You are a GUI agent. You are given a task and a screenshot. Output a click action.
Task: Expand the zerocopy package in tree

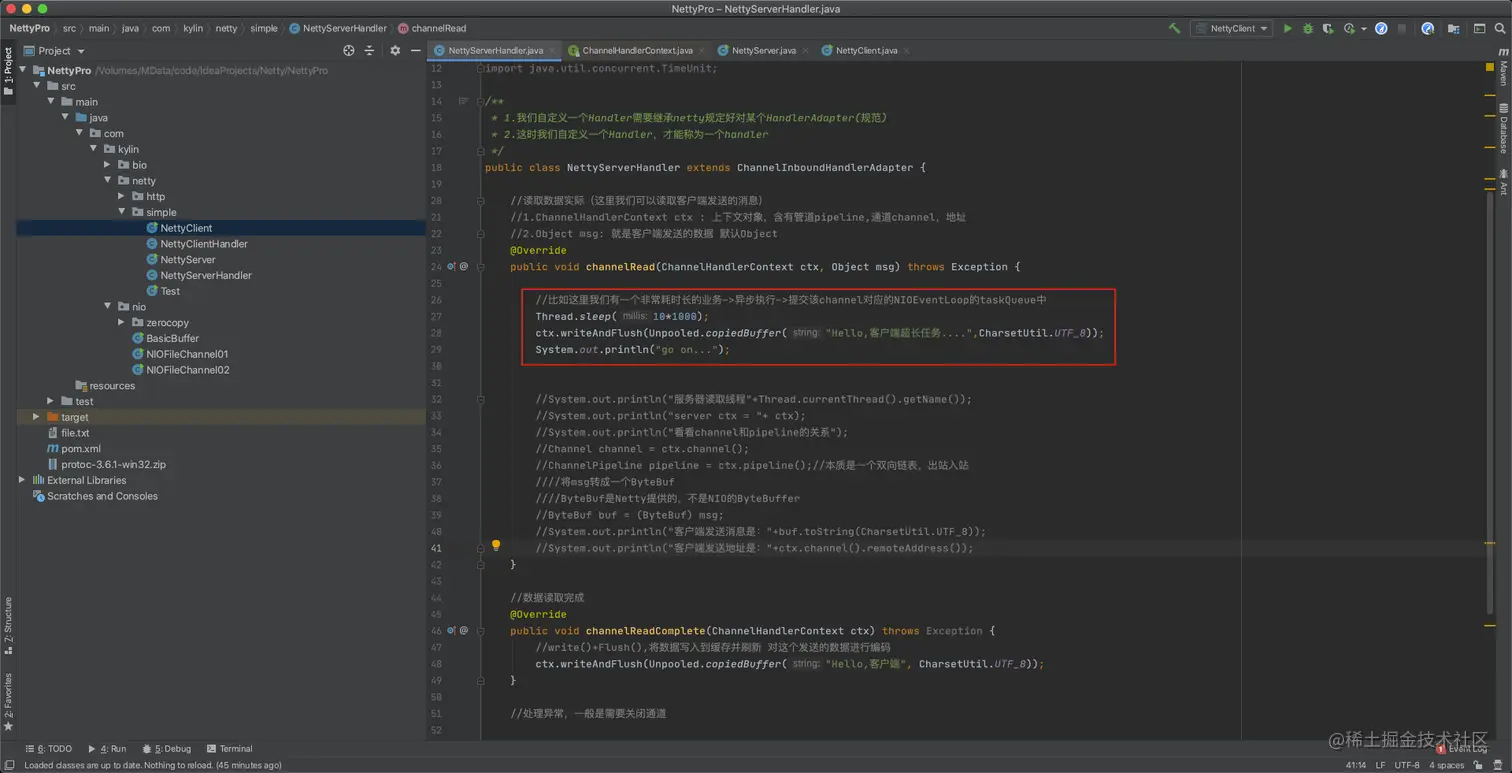122,323
